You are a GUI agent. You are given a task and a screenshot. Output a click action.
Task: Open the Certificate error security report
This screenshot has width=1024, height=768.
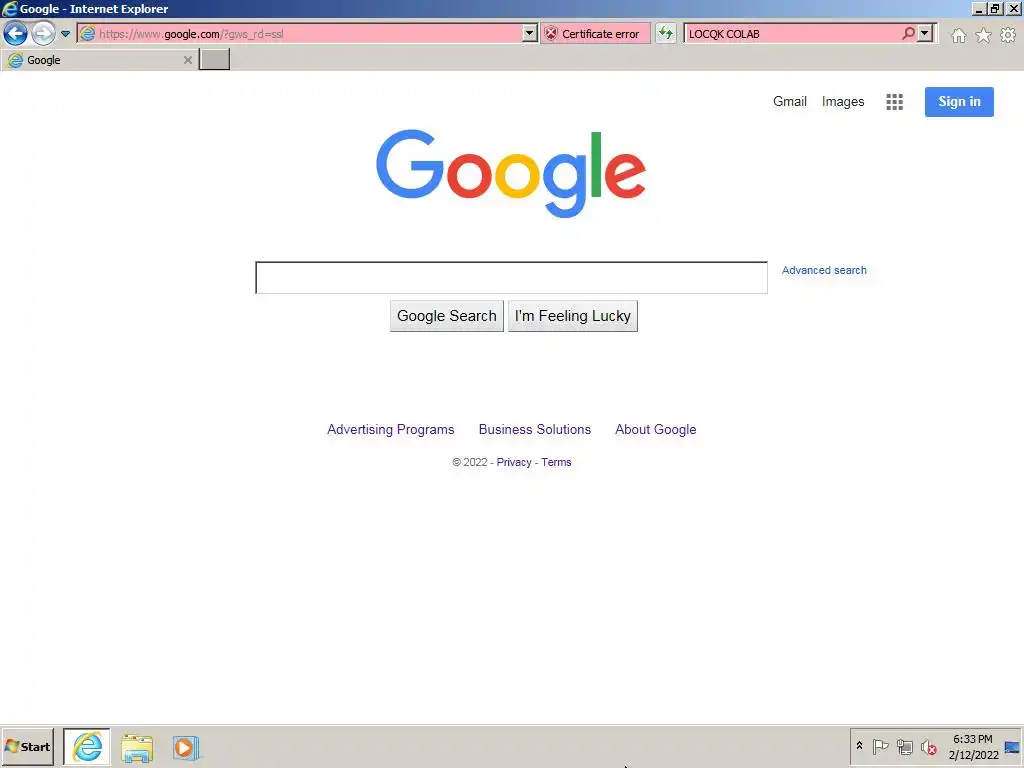point(595,34)
